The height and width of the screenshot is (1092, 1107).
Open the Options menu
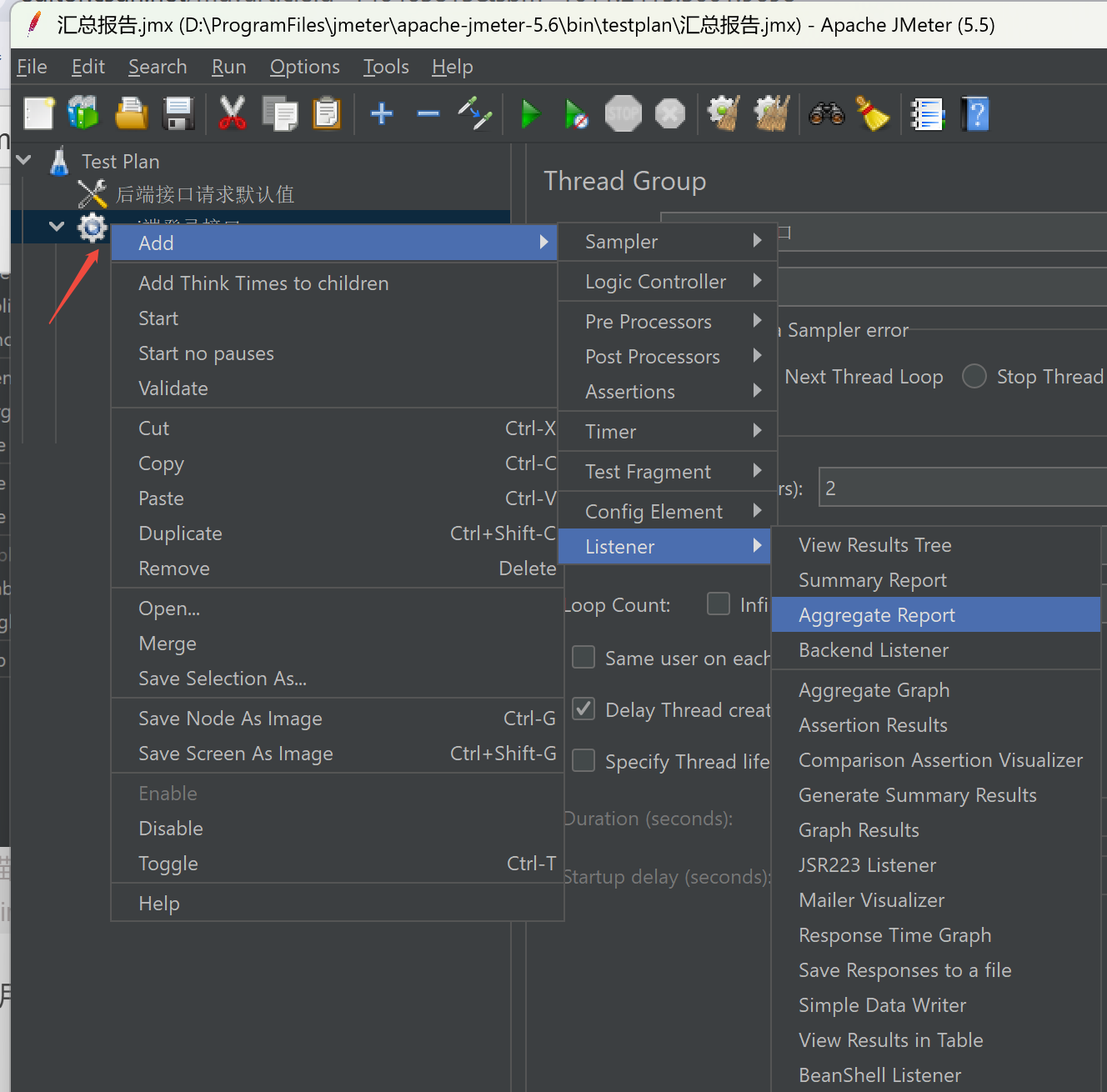pyautogui.click(x=305, y=67)
